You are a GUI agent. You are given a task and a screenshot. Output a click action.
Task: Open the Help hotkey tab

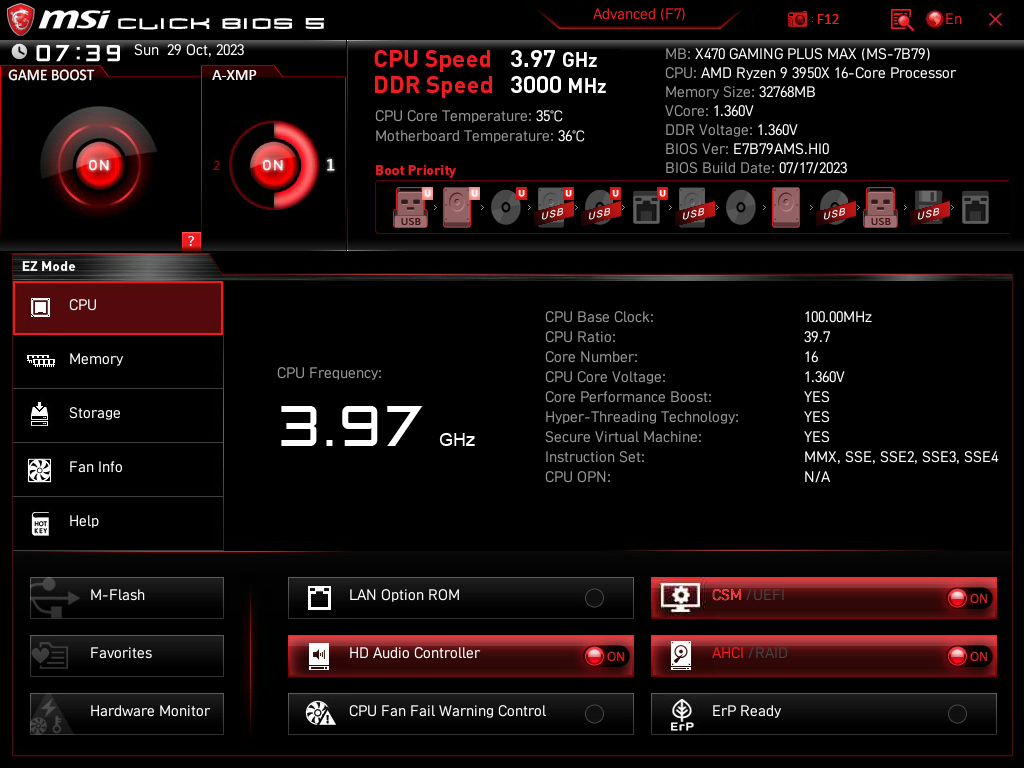118,523
